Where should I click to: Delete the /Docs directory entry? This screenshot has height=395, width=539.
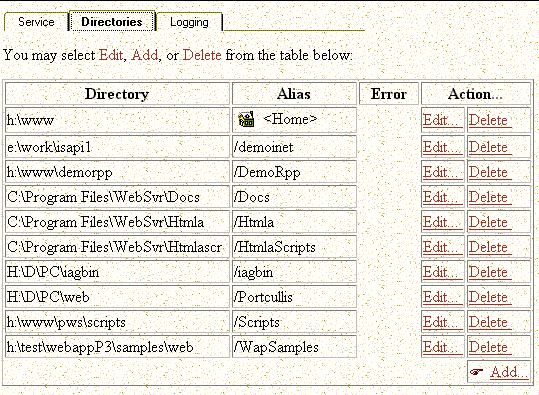[490, 197]
